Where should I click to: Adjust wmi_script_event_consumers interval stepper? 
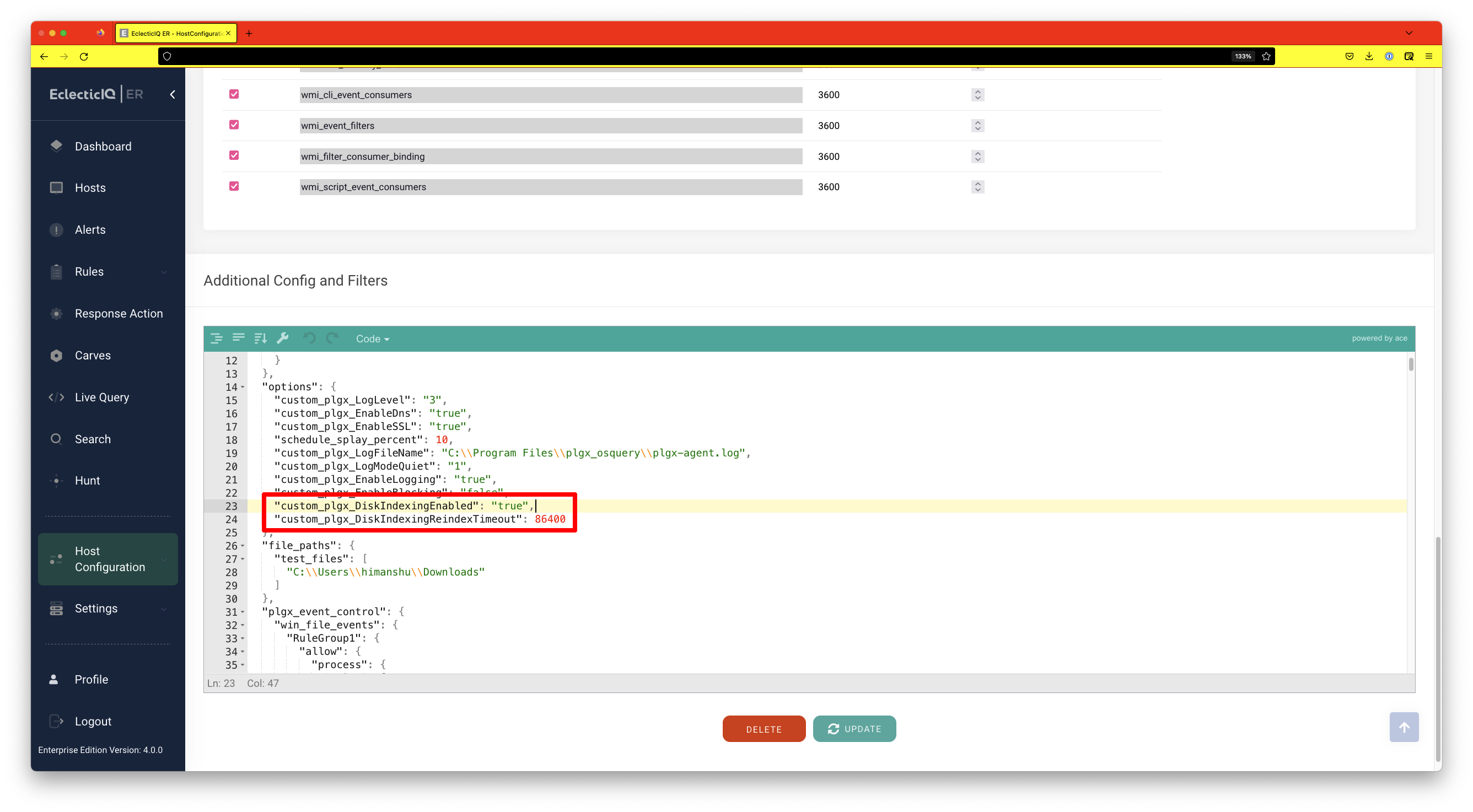[x=977, y=187]
